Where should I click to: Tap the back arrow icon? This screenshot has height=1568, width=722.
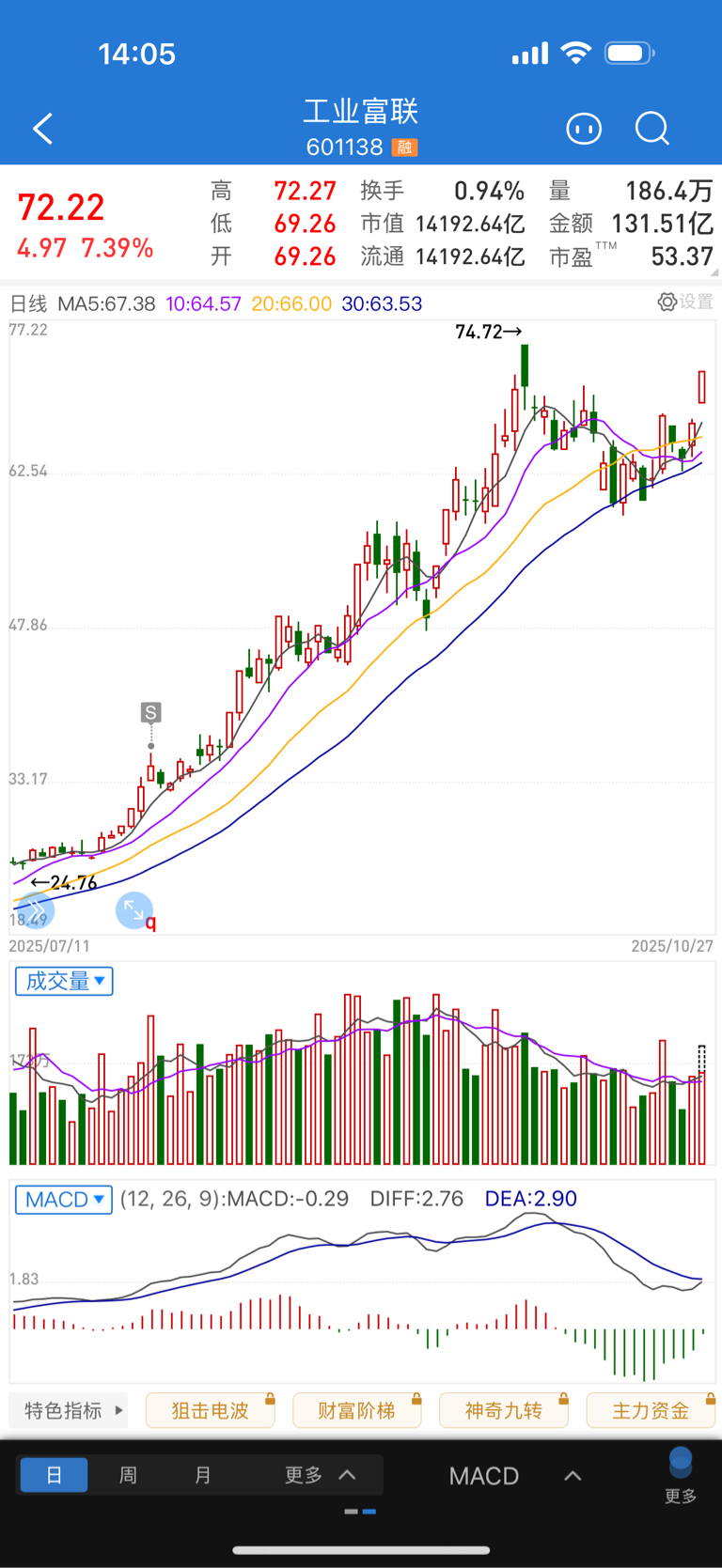[x=42, y=129]
